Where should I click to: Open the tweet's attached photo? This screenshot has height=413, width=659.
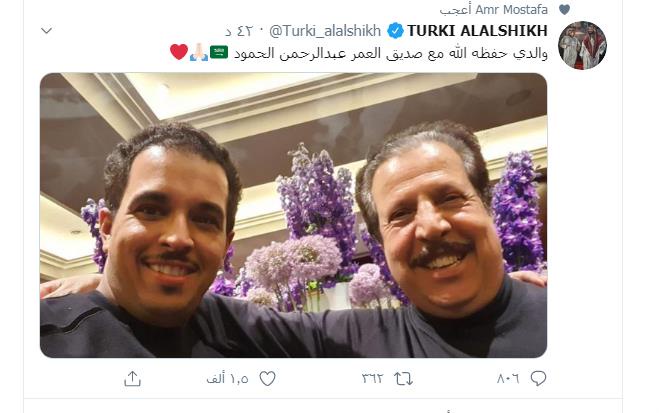293,215
